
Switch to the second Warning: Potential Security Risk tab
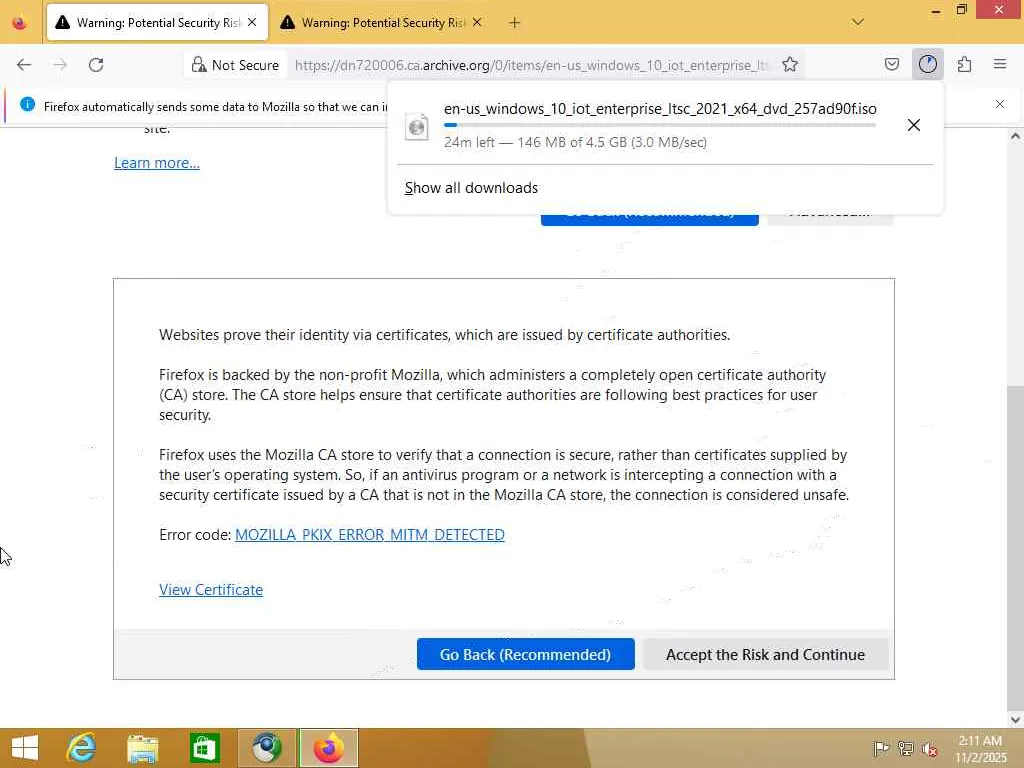point(382,23)
